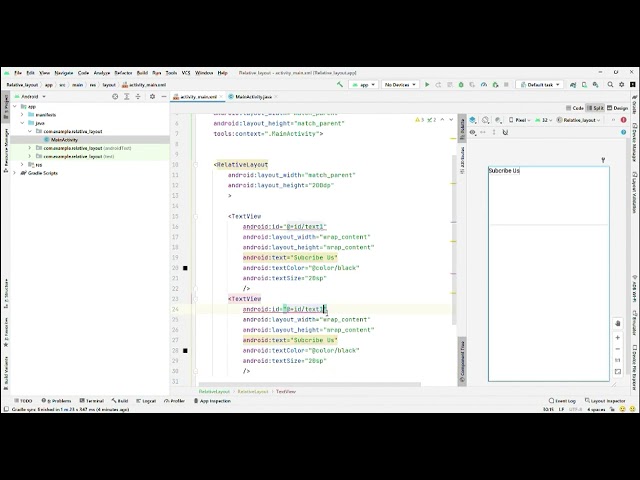Open the Logcat tool window

(x=146, y=401)
